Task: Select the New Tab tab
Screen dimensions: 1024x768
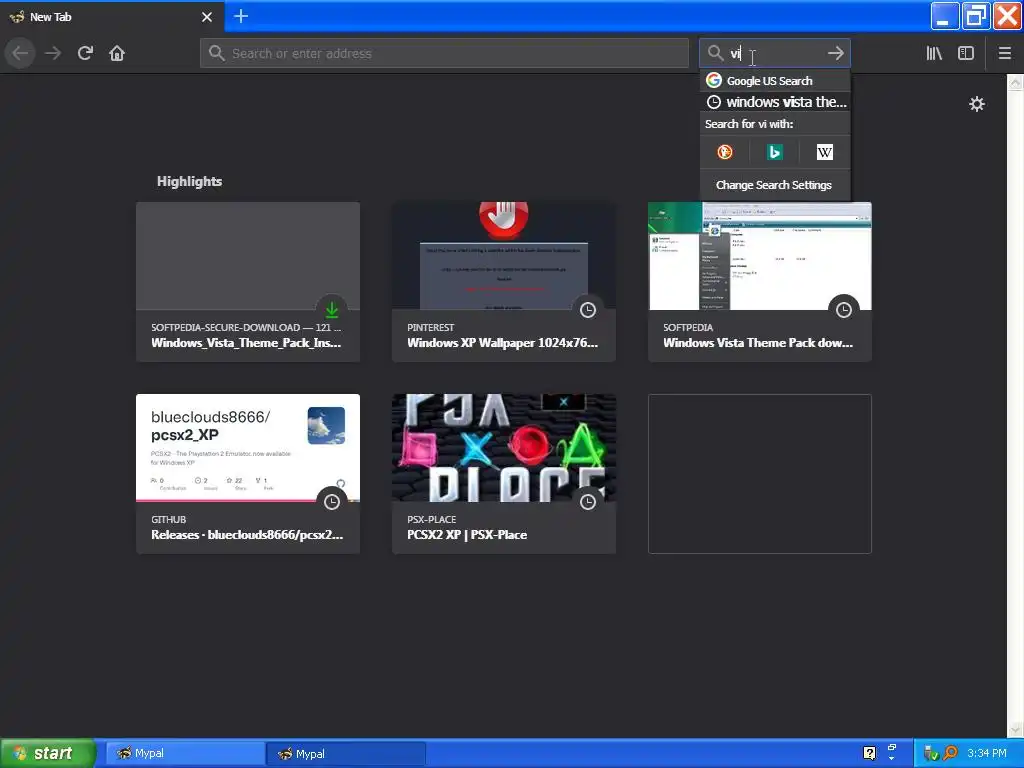Action: (x=112, y=16)
